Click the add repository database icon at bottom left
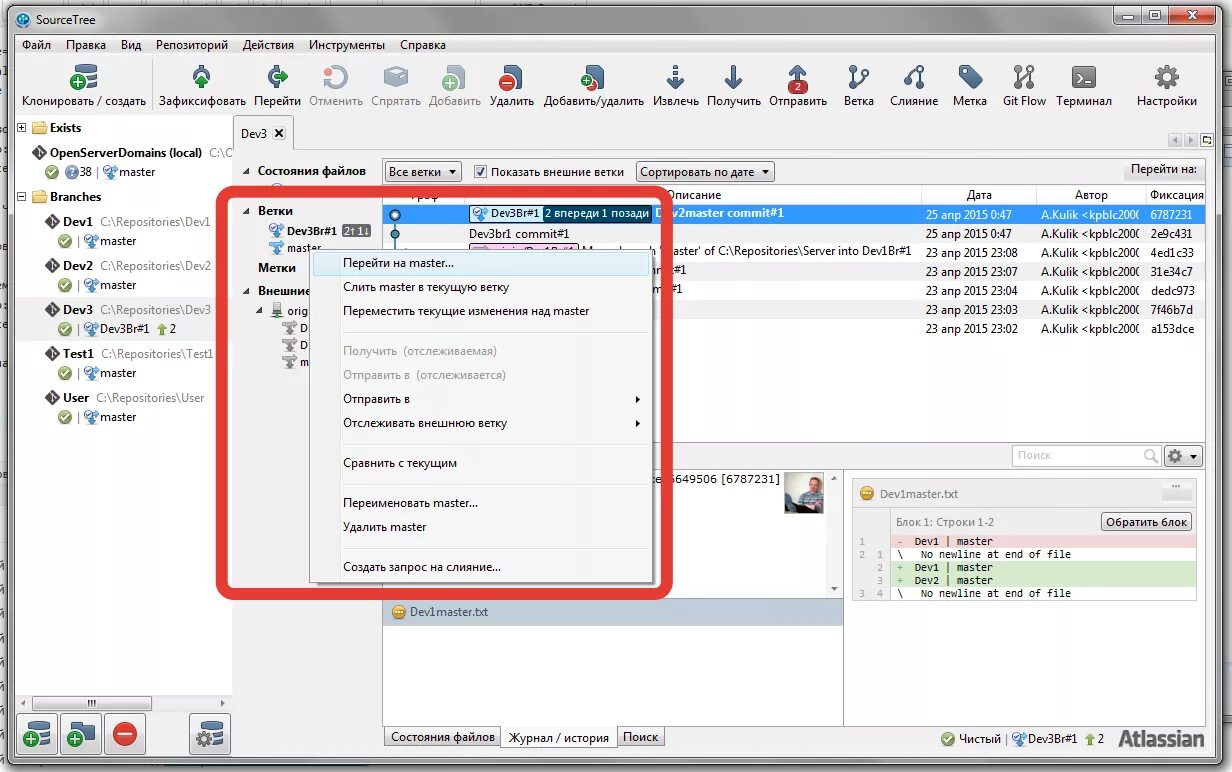 [37, 734]
